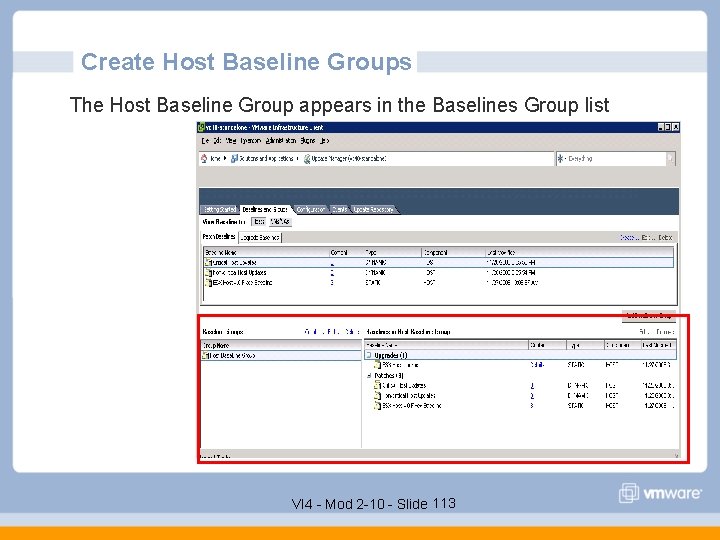The height and width of the screenshot is (540, 720).
Task: Click the Non-Critical Host Updates baseline icon in the top table
Action: click(208, 273)
